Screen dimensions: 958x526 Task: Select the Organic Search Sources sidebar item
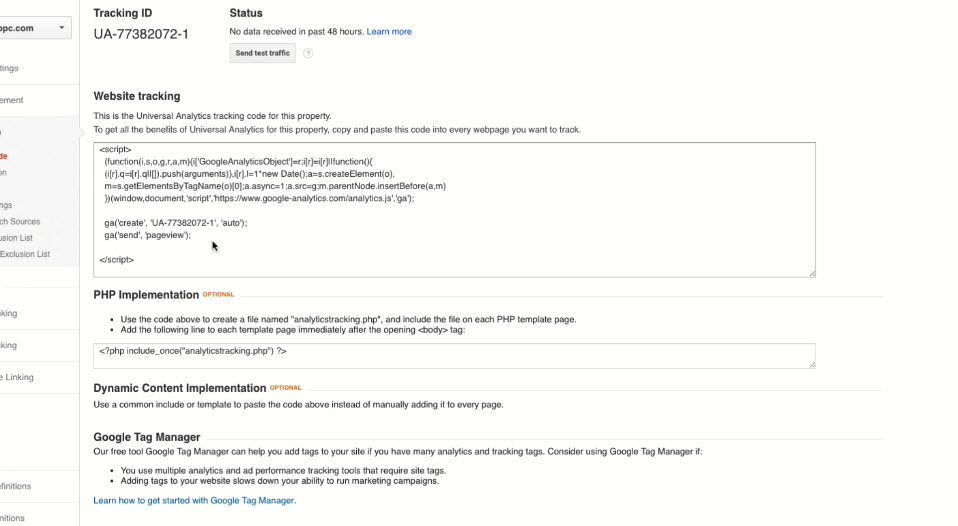(20, 222)
